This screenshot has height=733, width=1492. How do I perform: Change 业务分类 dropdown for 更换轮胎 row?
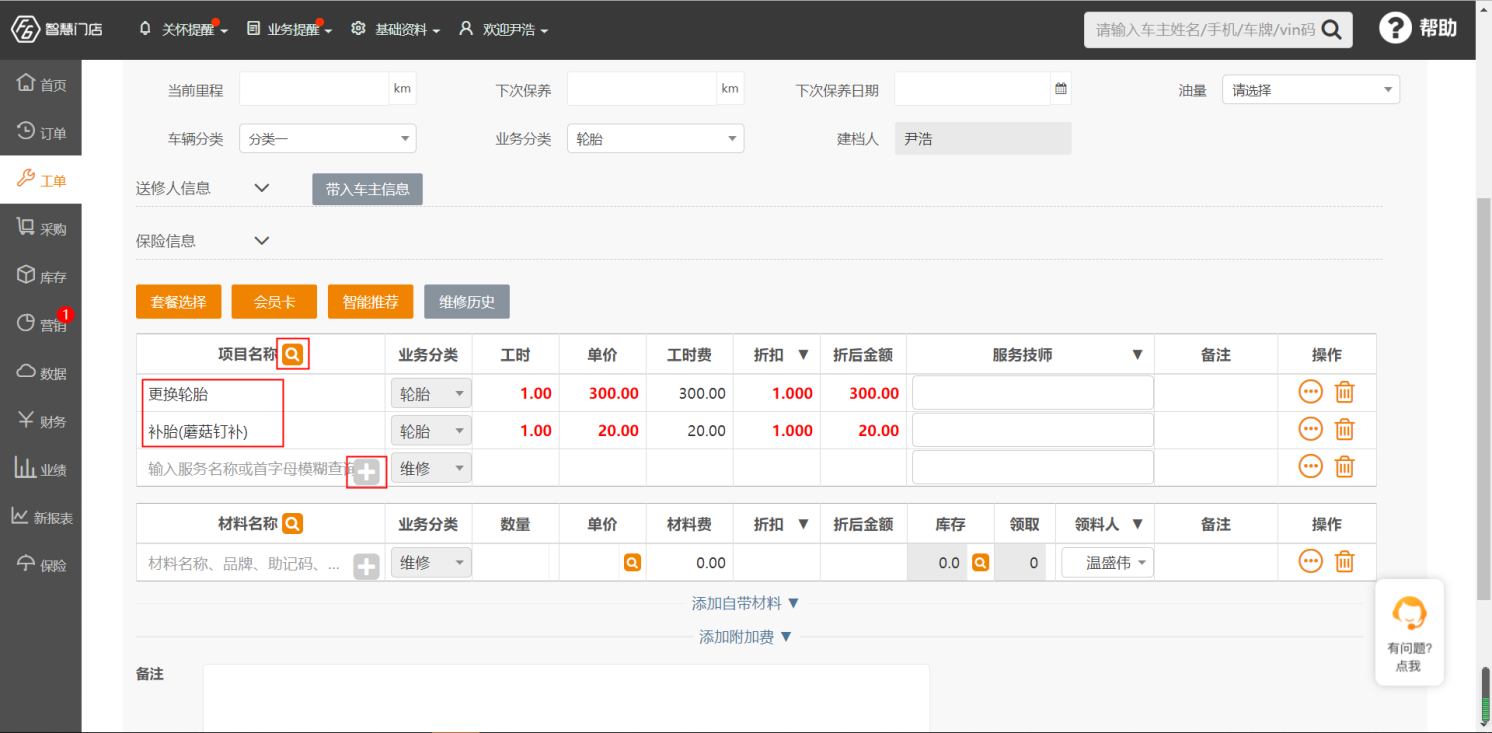point(431,394)
